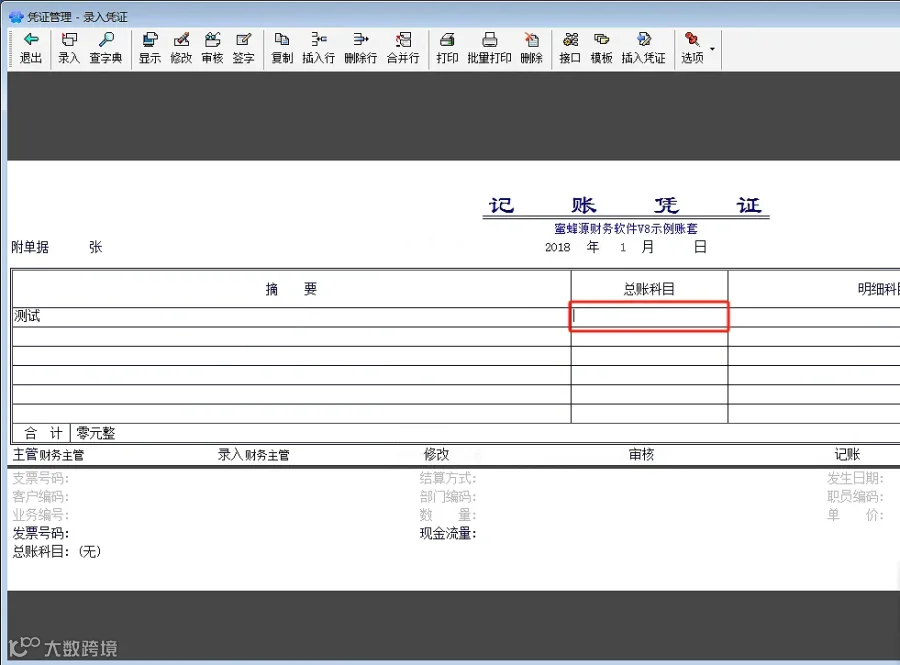Viewport: 900px width, 665px height.
Task: Open the 查字典 dictionary lookup tool
Action: [106, 48]
